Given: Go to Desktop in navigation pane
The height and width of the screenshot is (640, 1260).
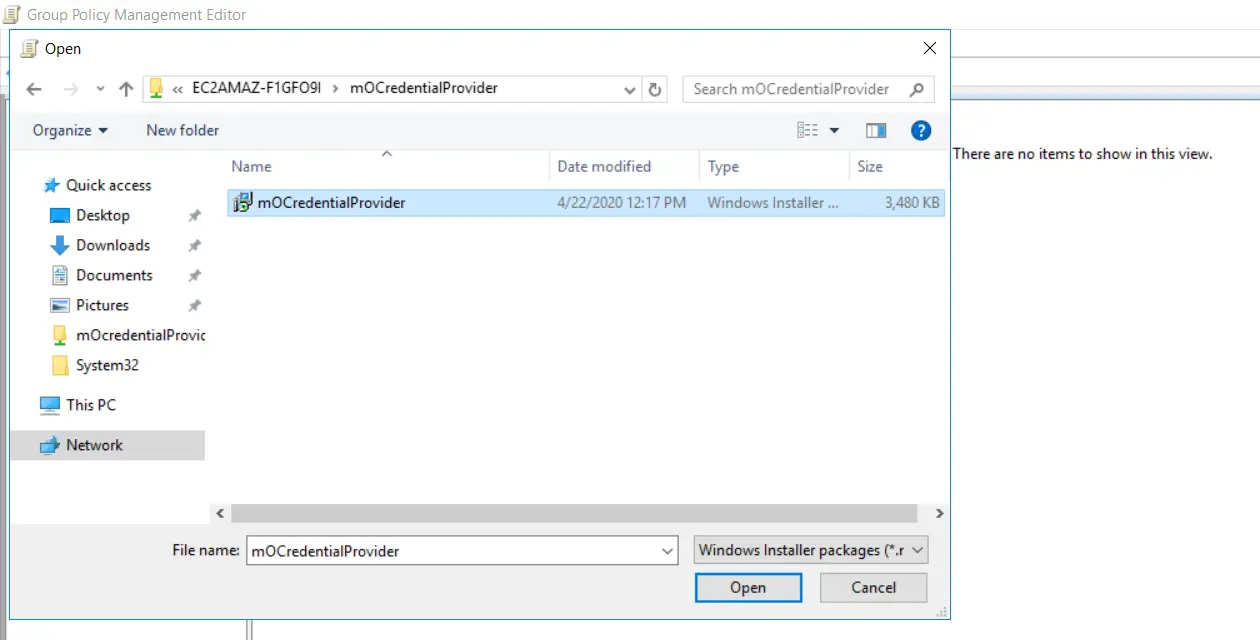Looking at the screenshot, I should (103, 215).
